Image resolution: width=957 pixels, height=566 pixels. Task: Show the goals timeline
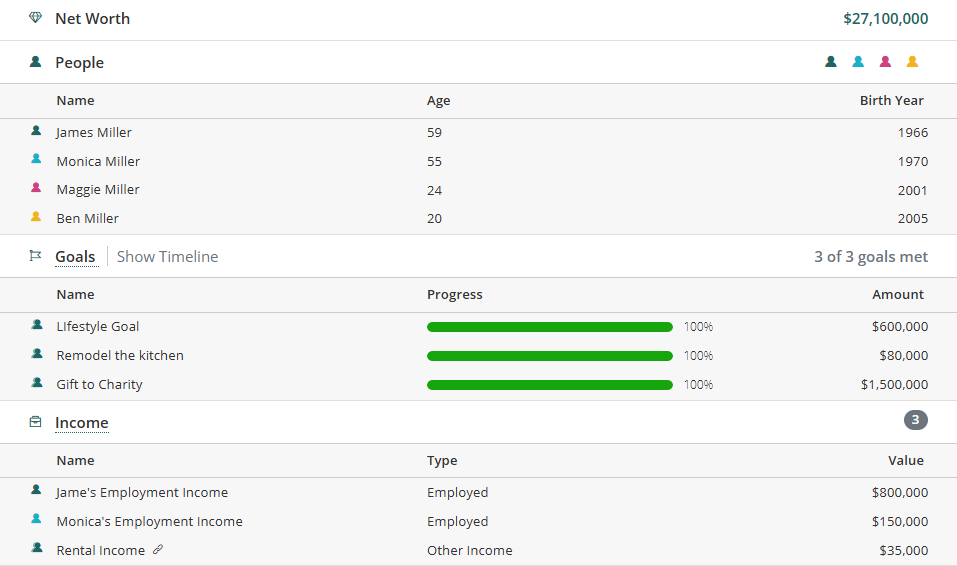[x=167, y=257]
